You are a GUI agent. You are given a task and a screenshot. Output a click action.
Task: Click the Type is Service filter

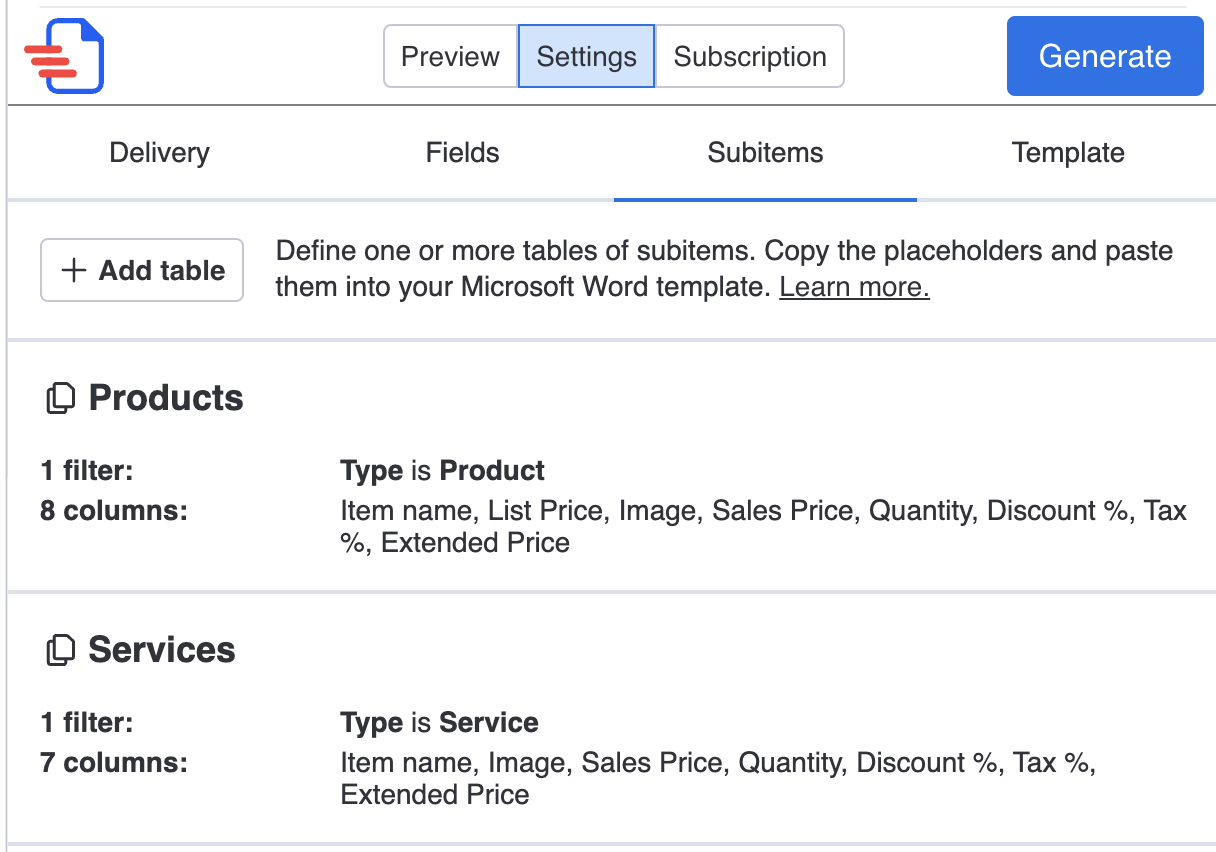439,722
